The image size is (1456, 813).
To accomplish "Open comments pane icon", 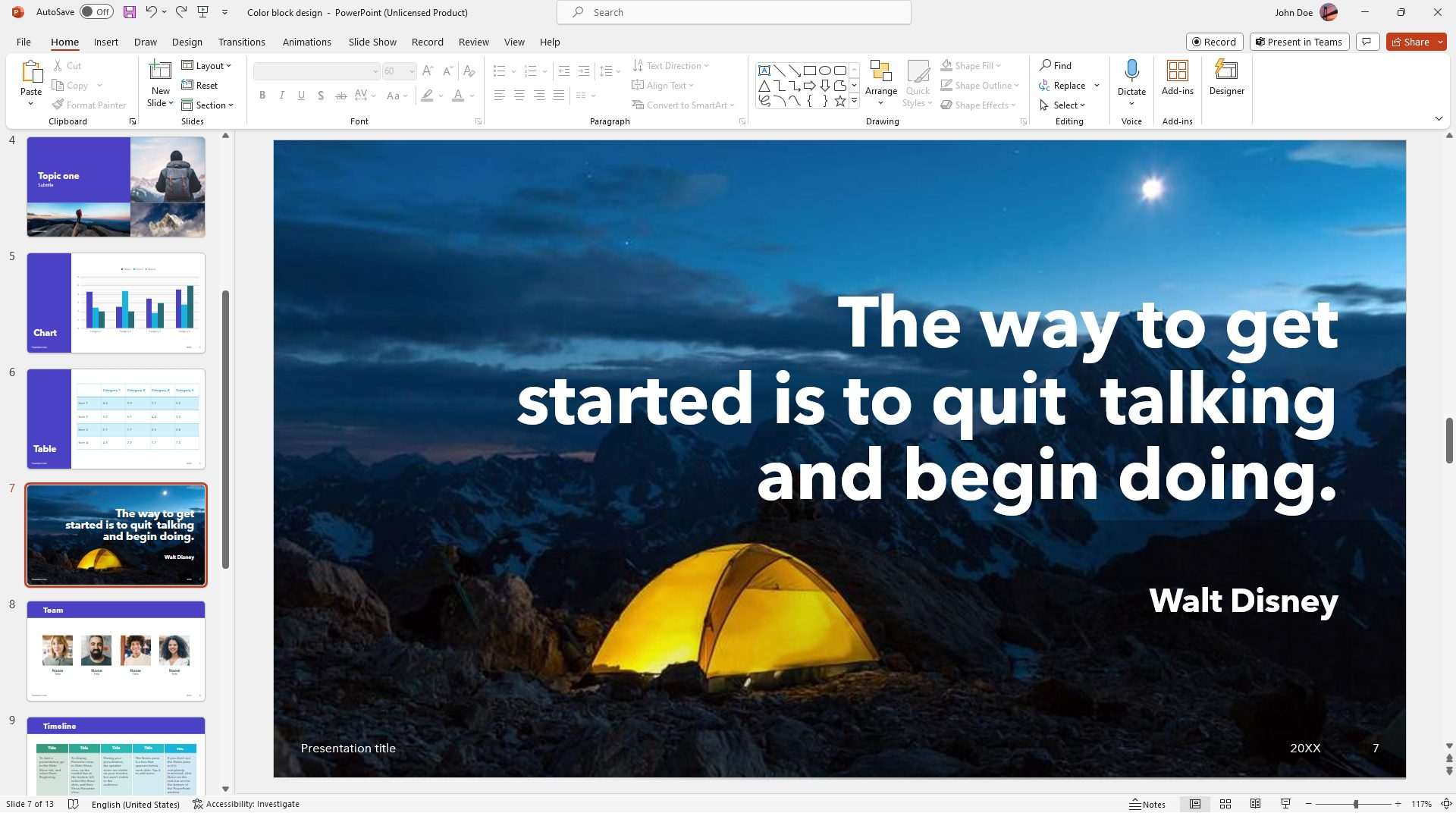I will point(1367,42).
